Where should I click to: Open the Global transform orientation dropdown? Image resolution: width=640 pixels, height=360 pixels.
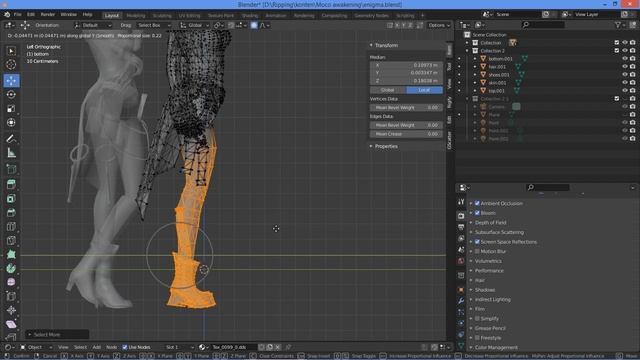pos(195,25)
